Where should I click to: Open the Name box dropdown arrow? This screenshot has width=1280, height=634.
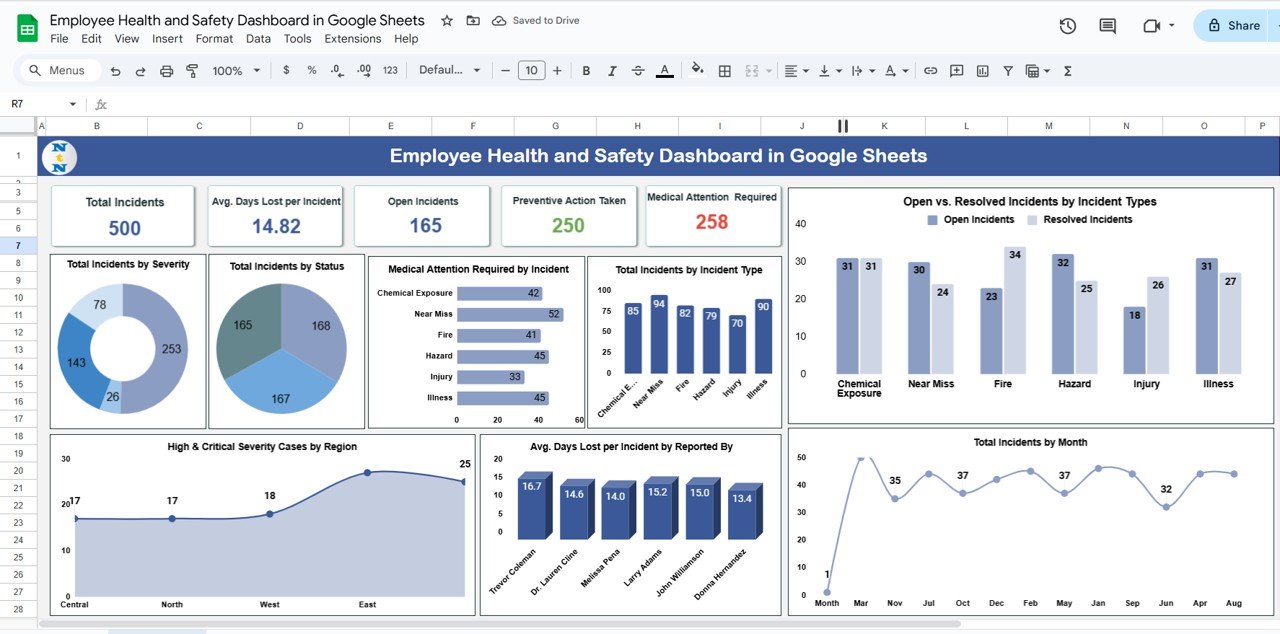[72, 104]
